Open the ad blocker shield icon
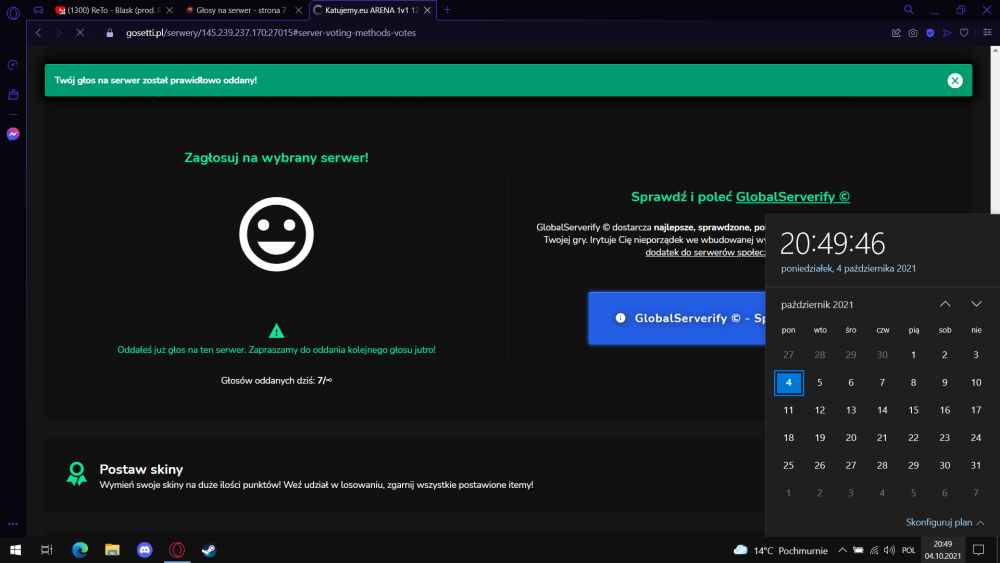Viewport: 1000px width, 563px height. 930,33
